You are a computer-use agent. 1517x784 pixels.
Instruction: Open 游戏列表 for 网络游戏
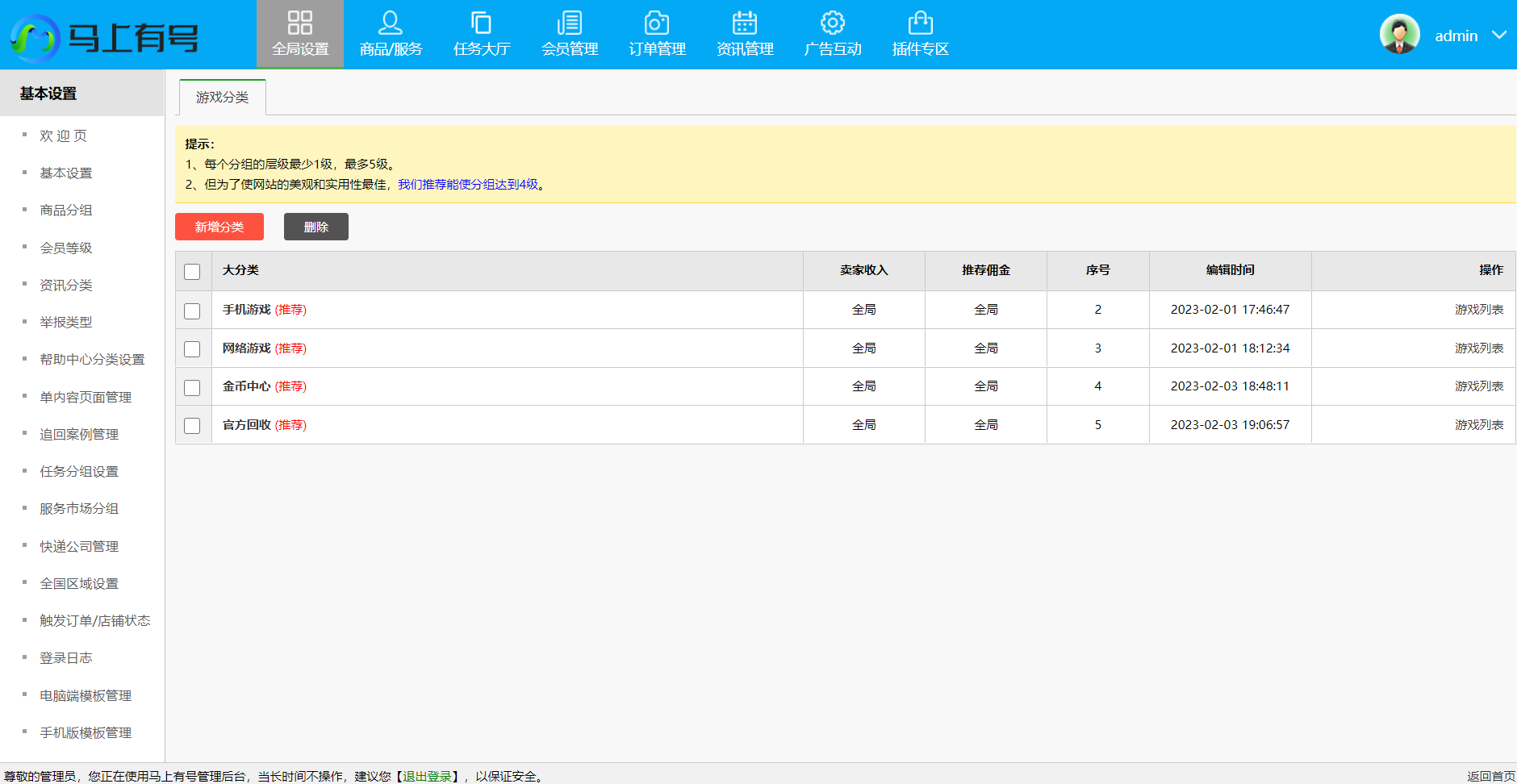(x=1478, y=348)
